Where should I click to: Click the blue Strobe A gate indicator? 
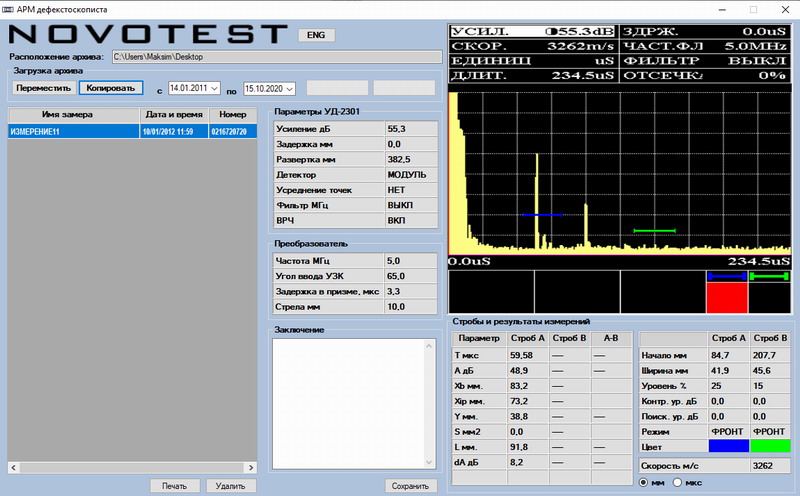click(x=727, y=276)
